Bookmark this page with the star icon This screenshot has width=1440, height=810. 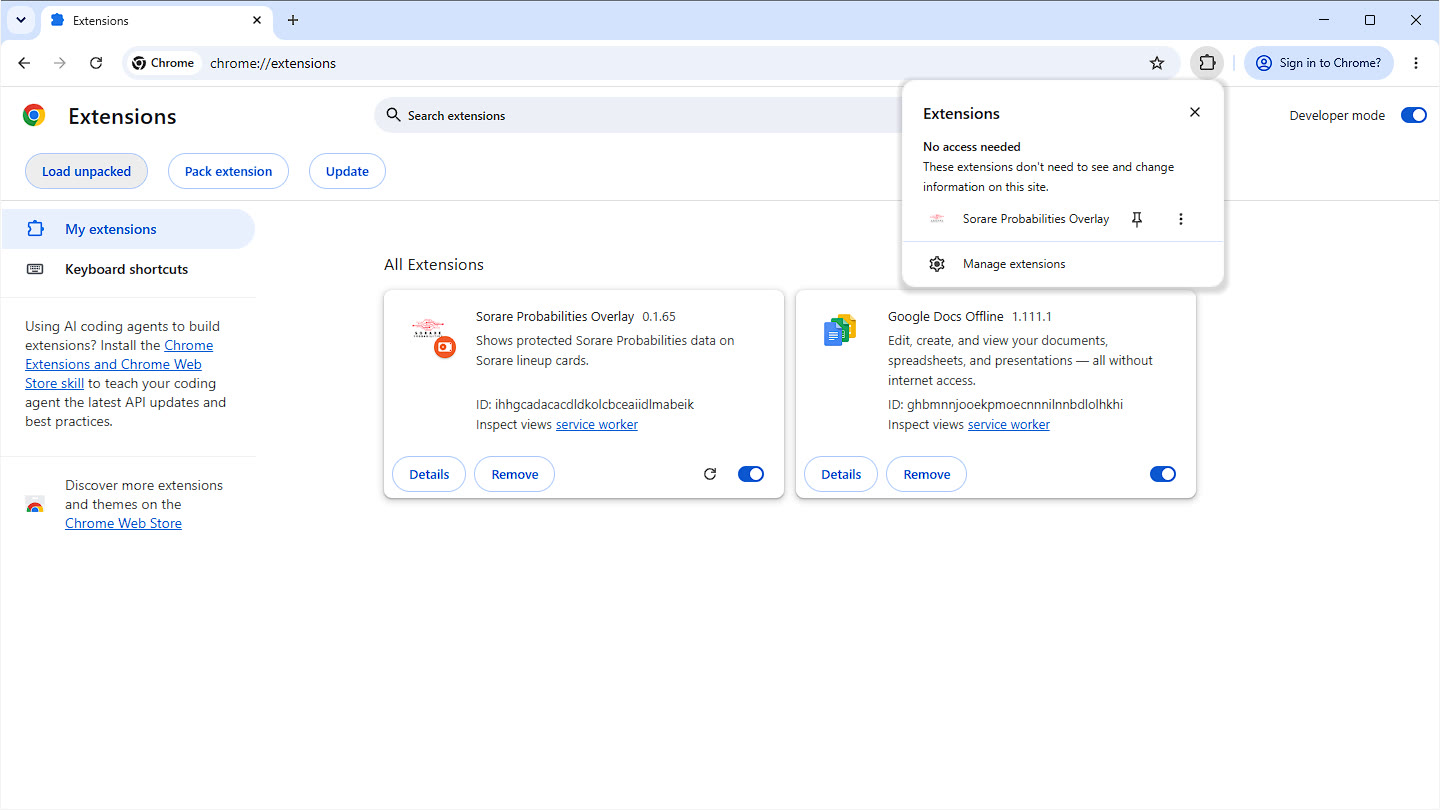(1157, 63)
